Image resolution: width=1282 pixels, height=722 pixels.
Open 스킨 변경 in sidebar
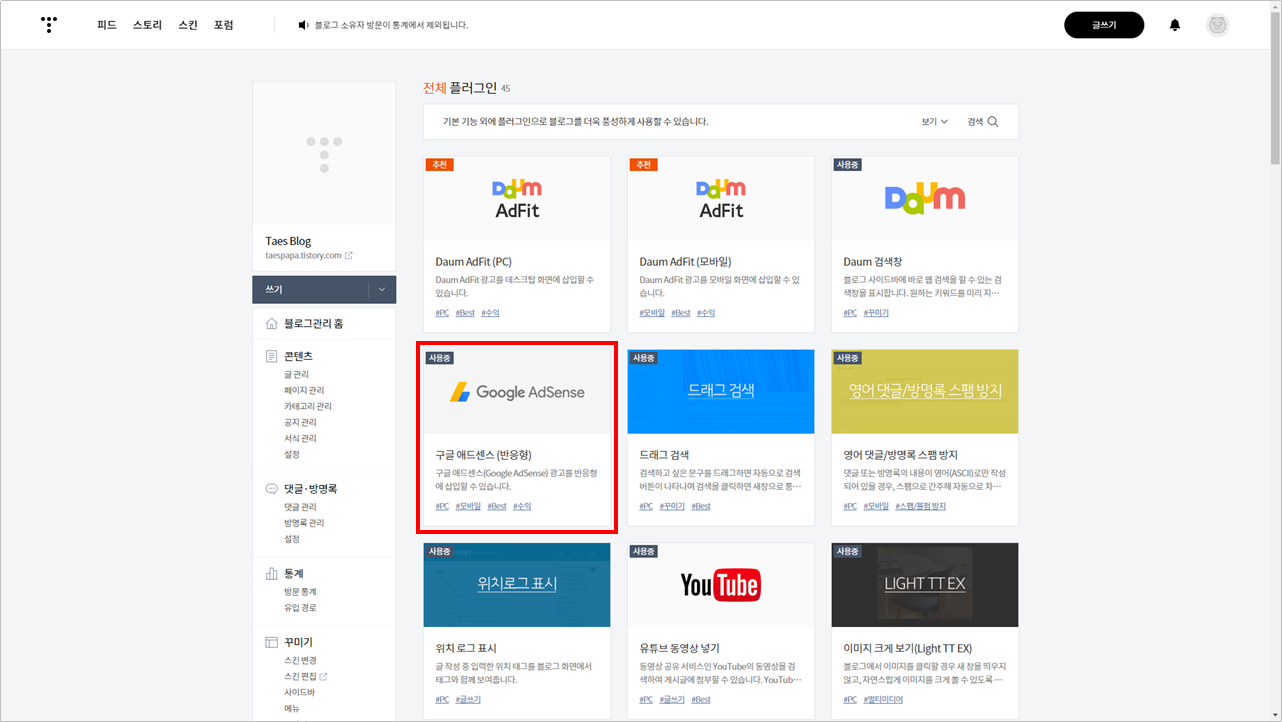point(300,660)
